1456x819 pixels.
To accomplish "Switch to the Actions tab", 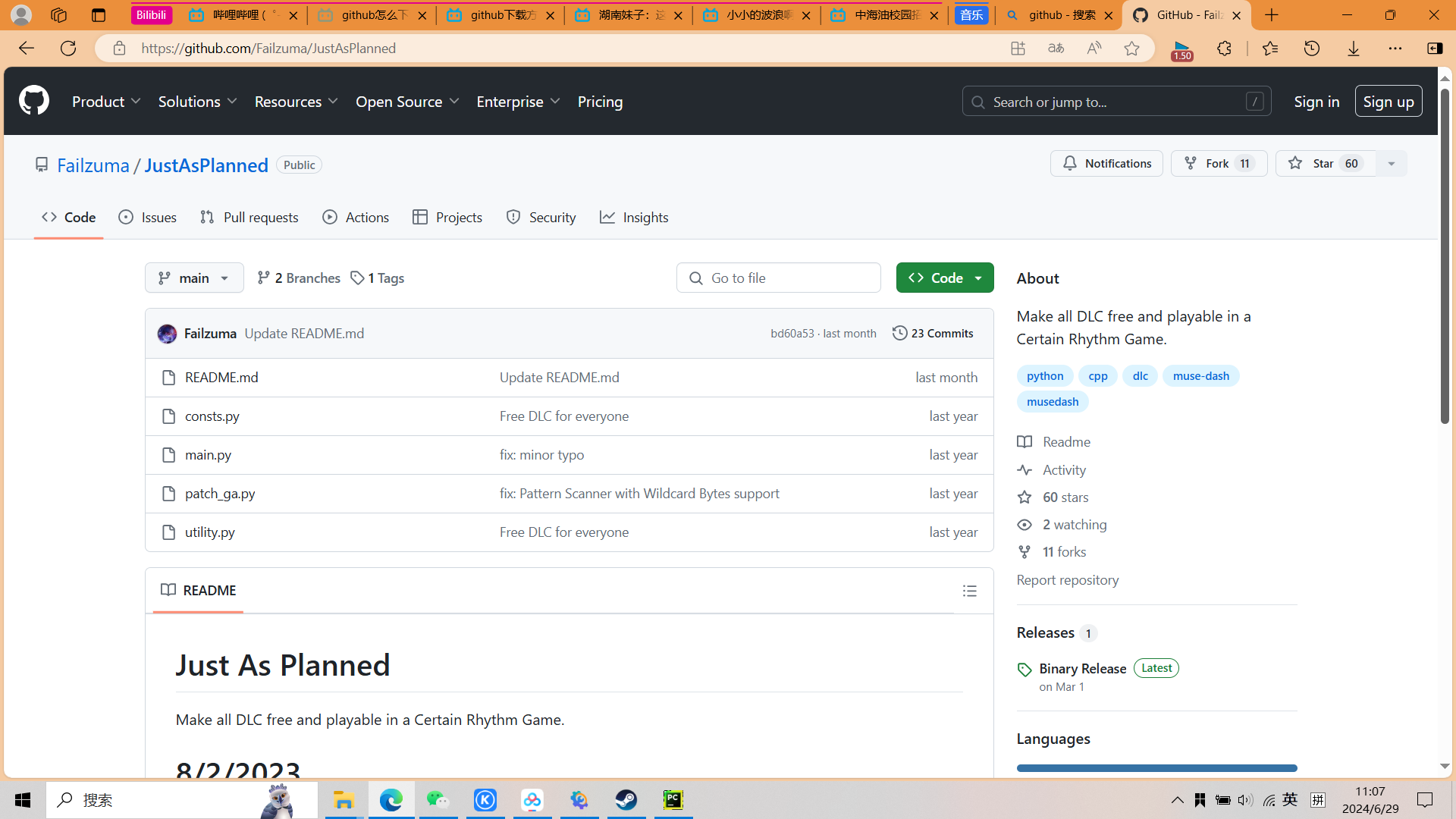I will click(356, 218).
